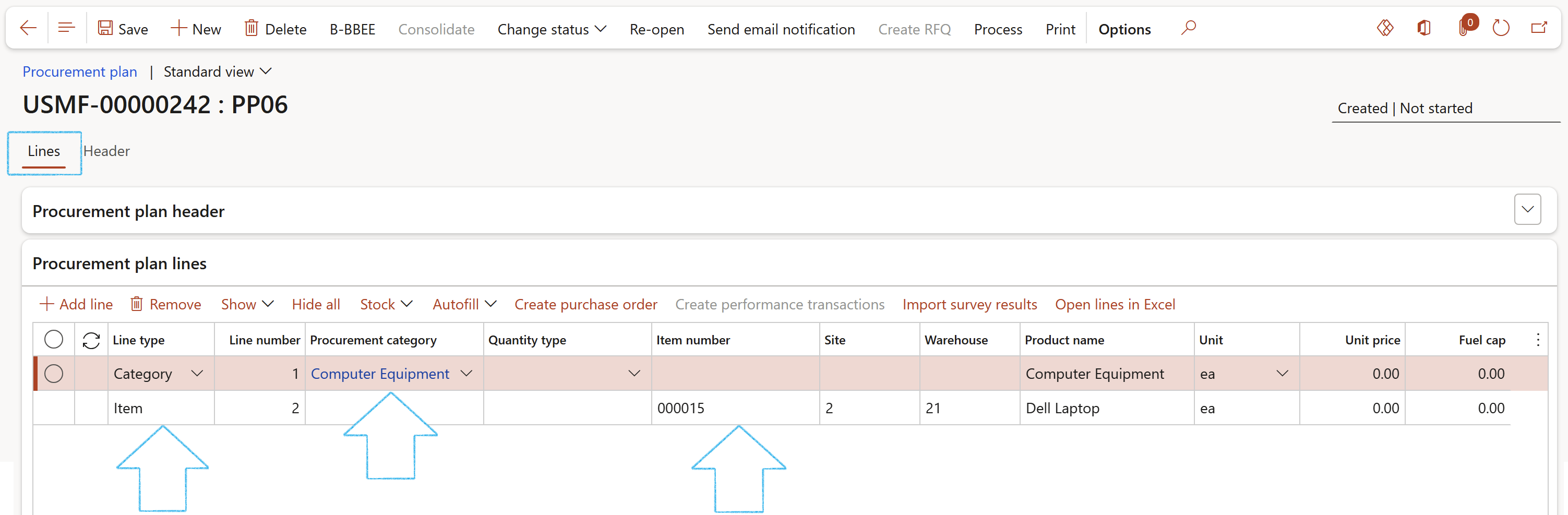The width and height of the screenshot is (1568, 515).
Task: Open the Standard view dropdown
Action: coord(217,72)
